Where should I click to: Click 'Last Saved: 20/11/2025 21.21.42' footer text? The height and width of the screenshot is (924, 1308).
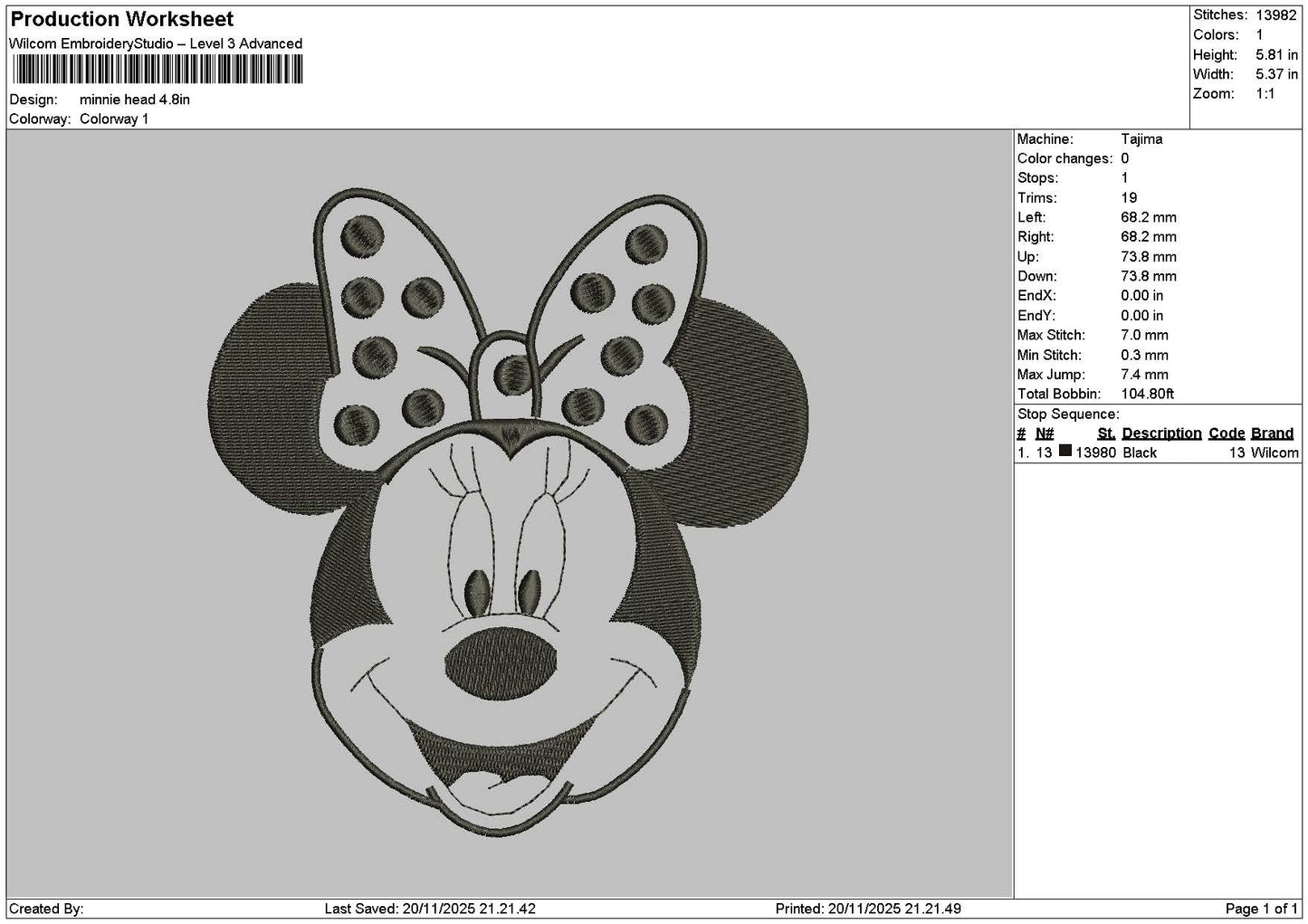[430, 909]
